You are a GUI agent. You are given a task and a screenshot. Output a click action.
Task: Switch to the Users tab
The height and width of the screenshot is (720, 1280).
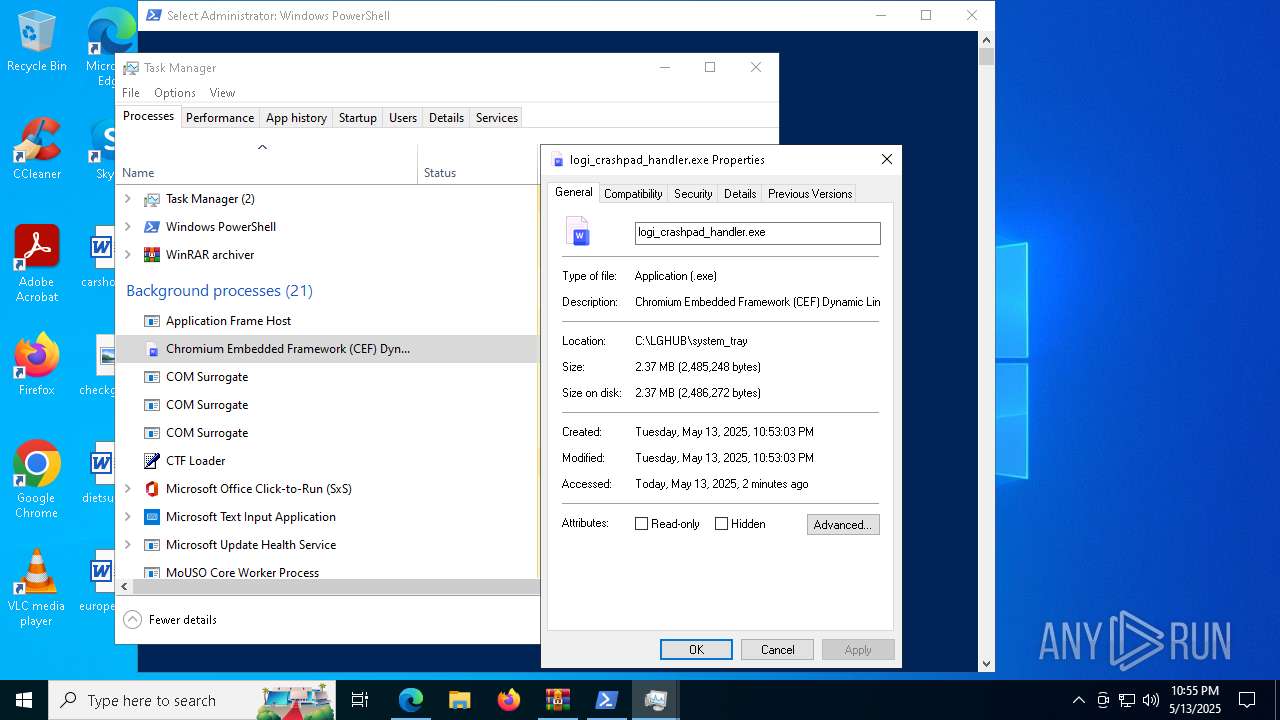tap(403, 118)
